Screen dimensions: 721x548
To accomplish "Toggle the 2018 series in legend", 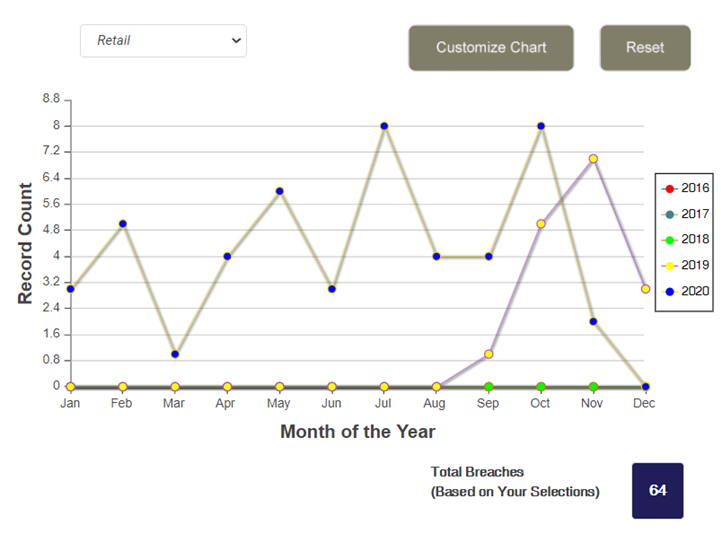I will tap(686, 240).
